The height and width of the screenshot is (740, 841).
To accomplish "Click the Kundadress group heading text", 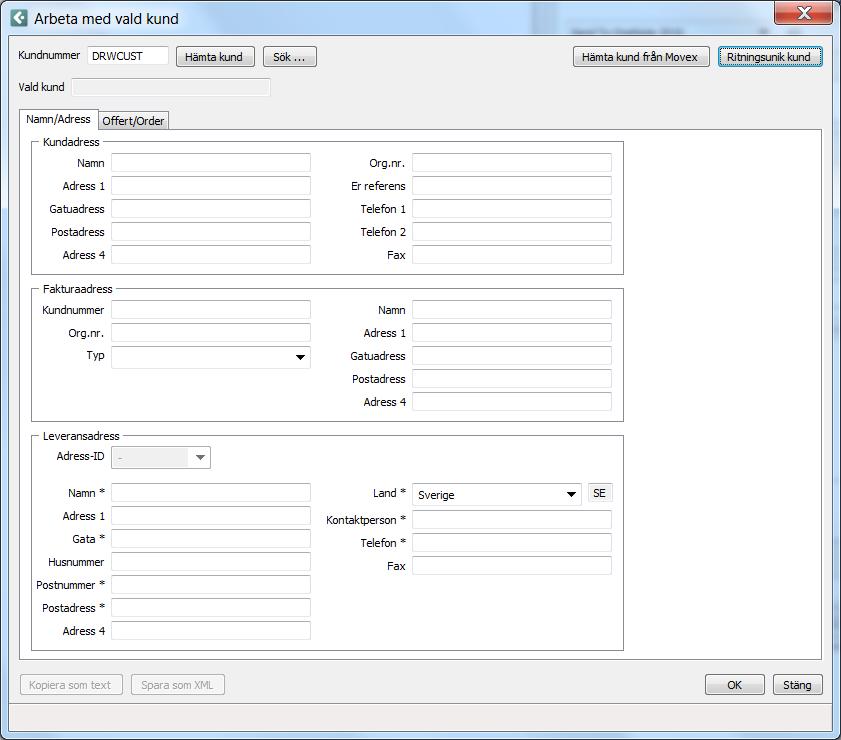I will point(71,142).
